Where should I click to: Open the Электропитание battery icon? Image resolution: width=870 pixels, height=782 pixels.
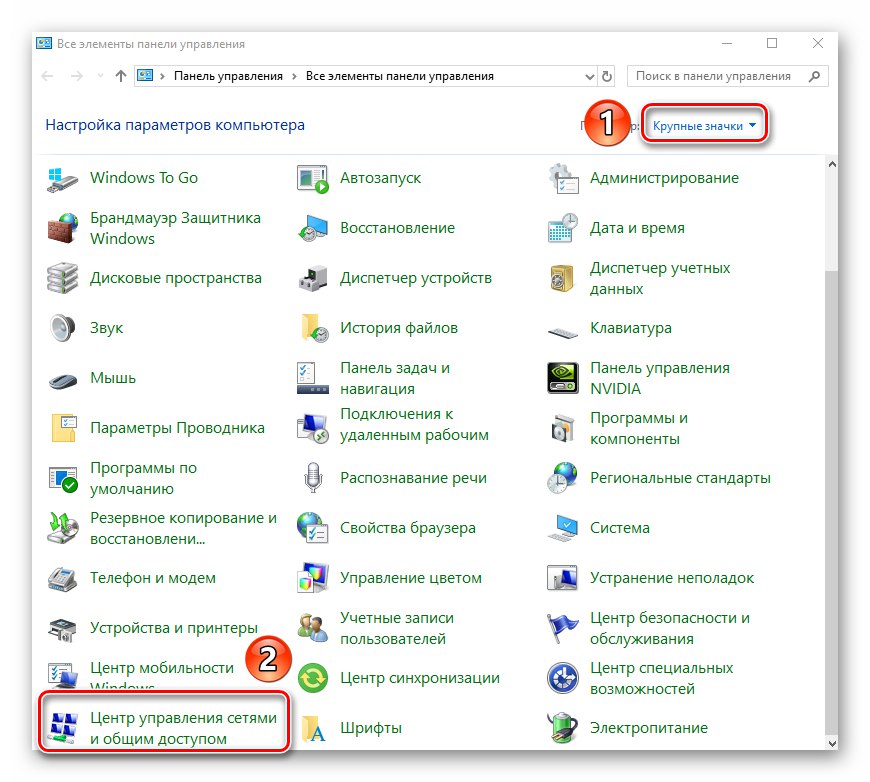(563, 728)
